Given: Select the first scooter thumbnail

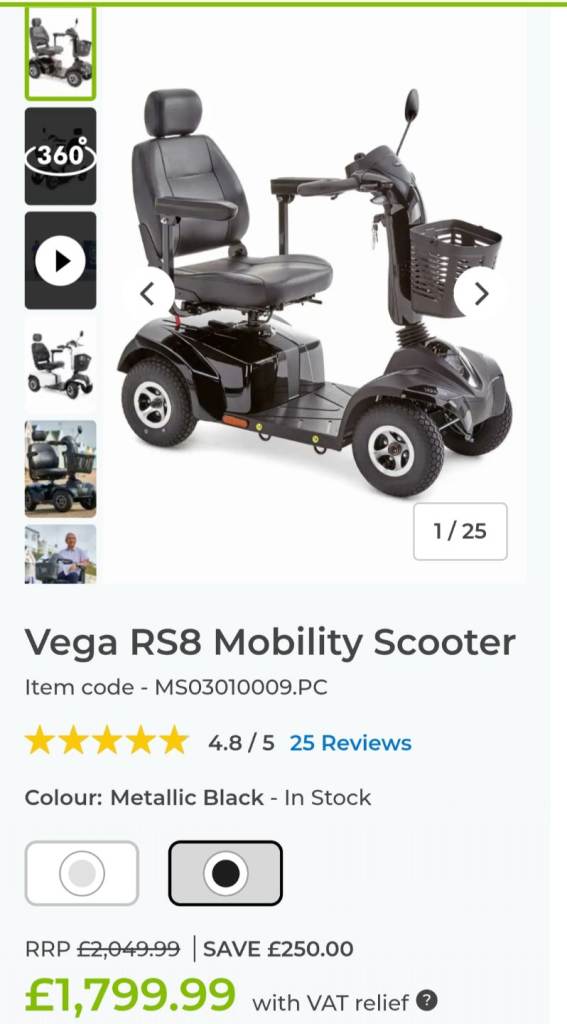Looking at the screenshot, I should [x=60, y=52].
